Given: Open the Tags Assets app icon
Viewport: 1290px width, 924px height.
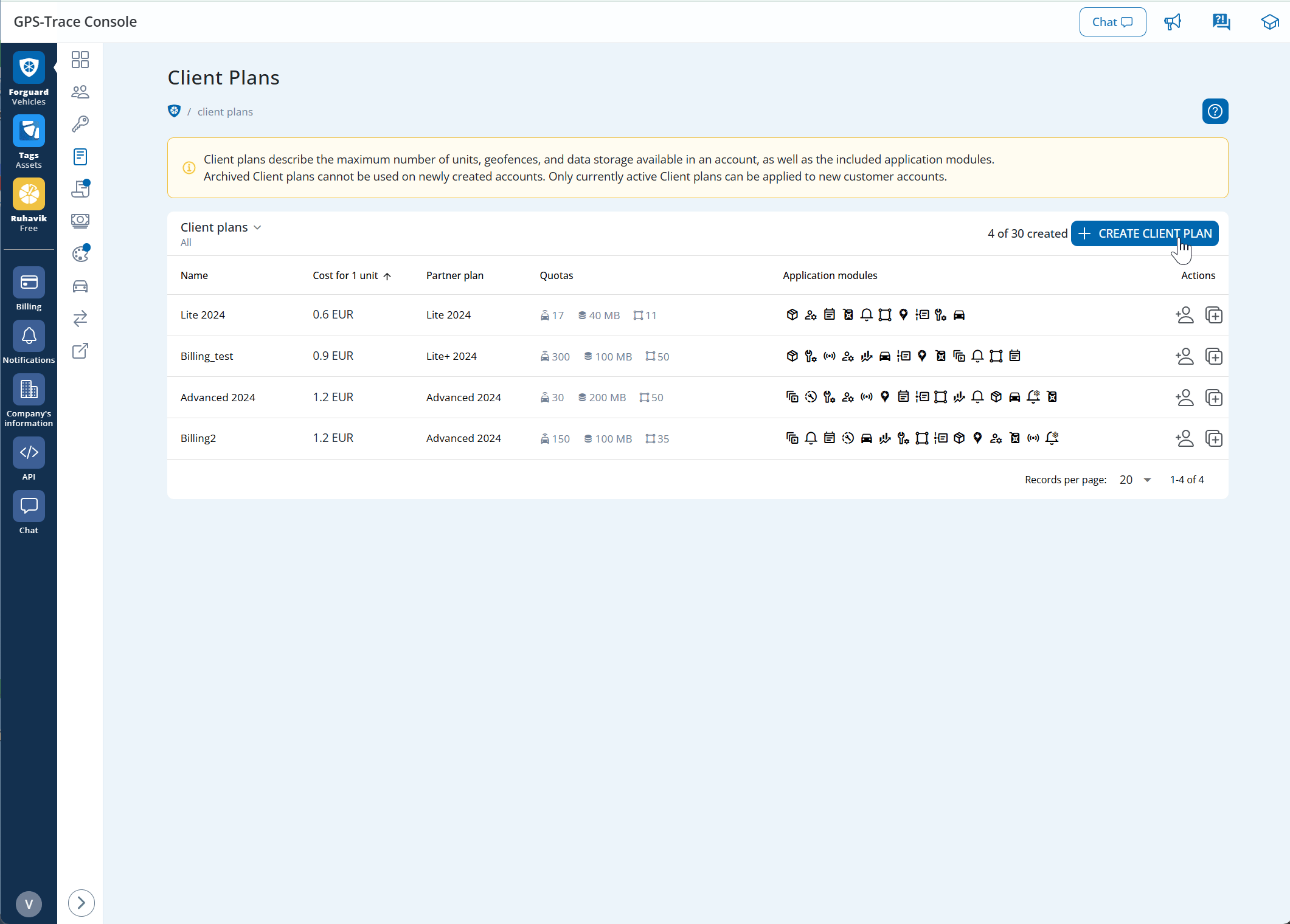Looking at the screenshot, I should [x=29, y=131].
